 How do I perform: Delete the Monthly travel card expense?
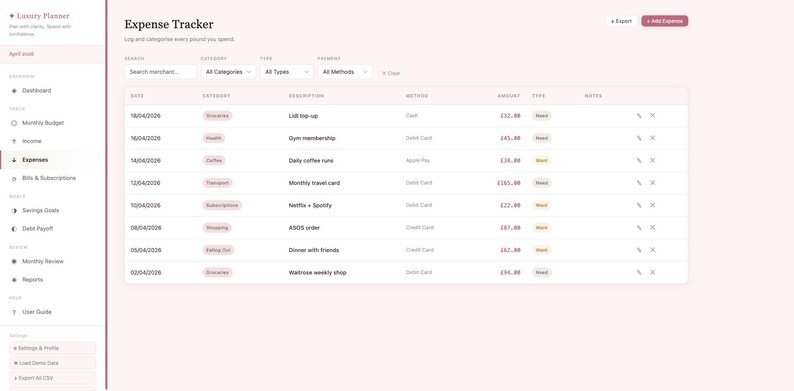pyautogui.click(x=653, y=182)
